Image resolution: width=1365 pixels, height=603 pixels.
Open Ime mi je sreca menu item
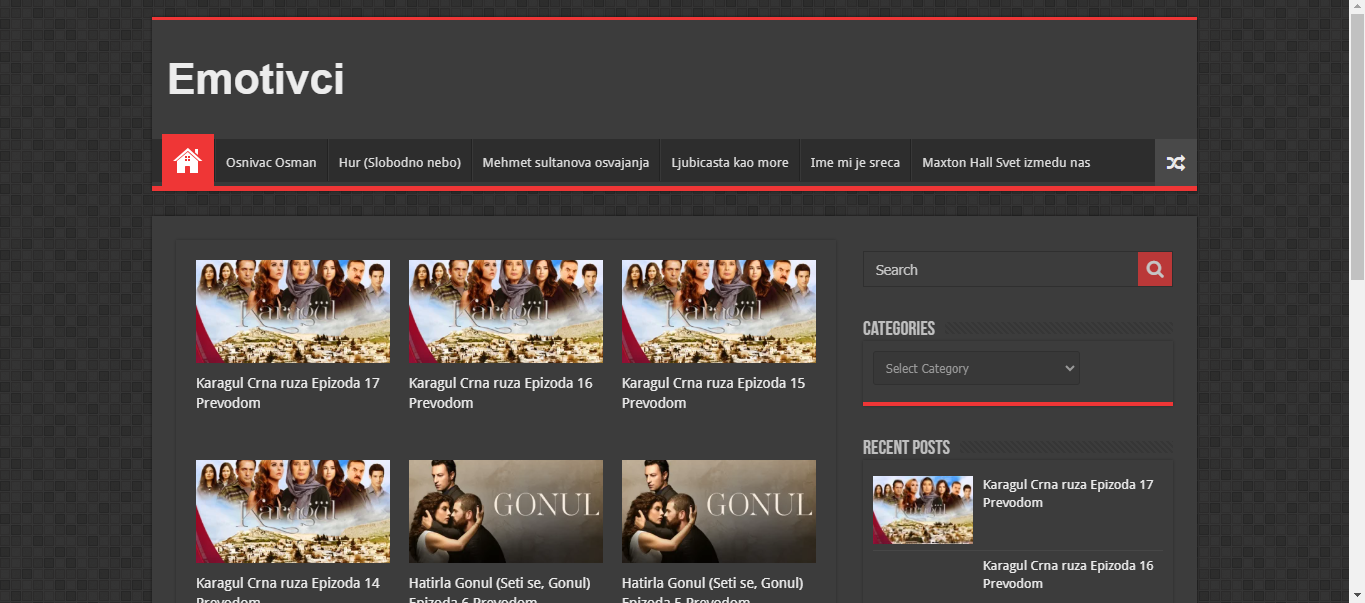(x=855, y=162)
